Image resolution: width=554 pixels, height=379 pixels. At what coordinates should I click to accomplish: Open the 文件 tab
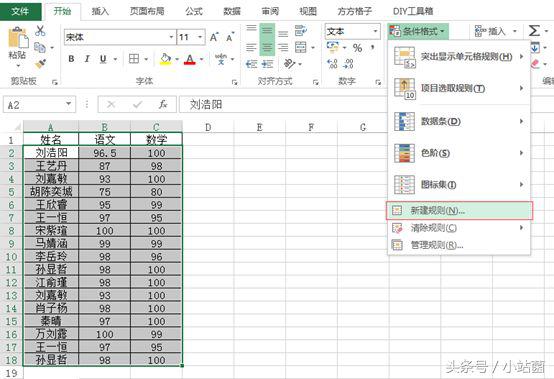pyautogui.click(x=20, y=11)
